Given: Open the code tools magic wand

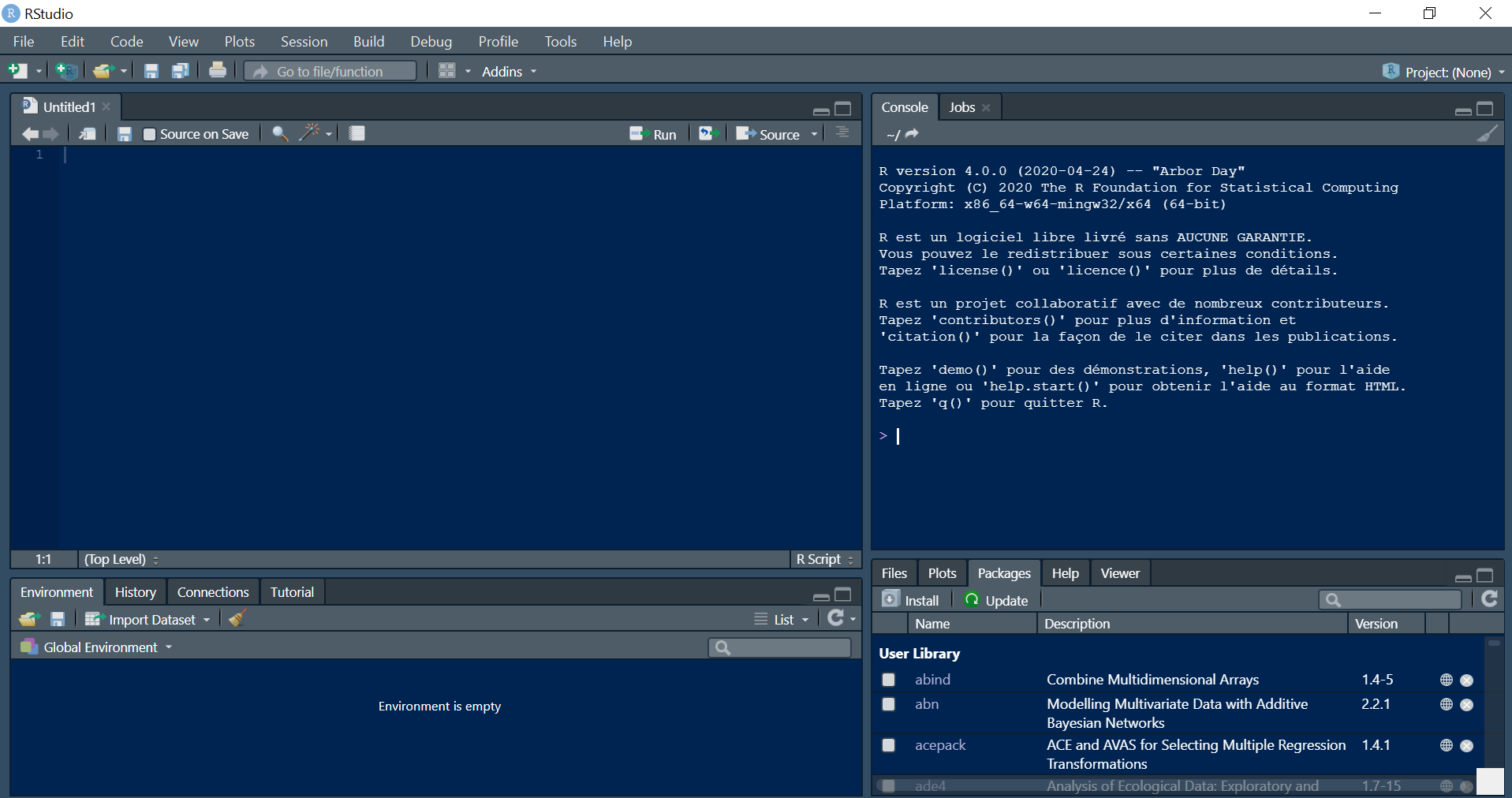Looking at the screenshot, I should pyautogui.click(x=310, y=133).
